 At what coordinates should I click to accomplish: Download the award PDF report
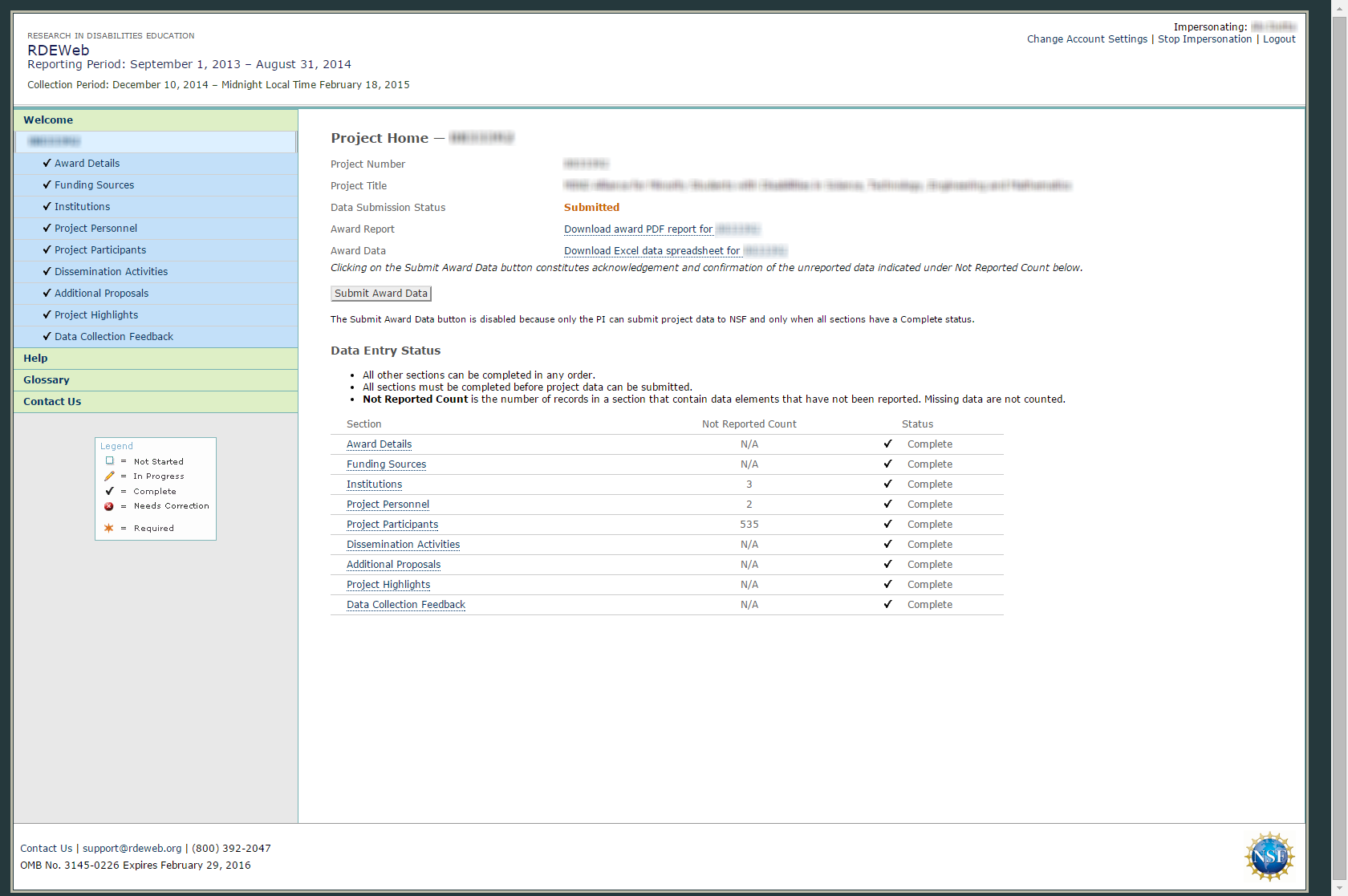pyautogui.click(x=638, y=229)
